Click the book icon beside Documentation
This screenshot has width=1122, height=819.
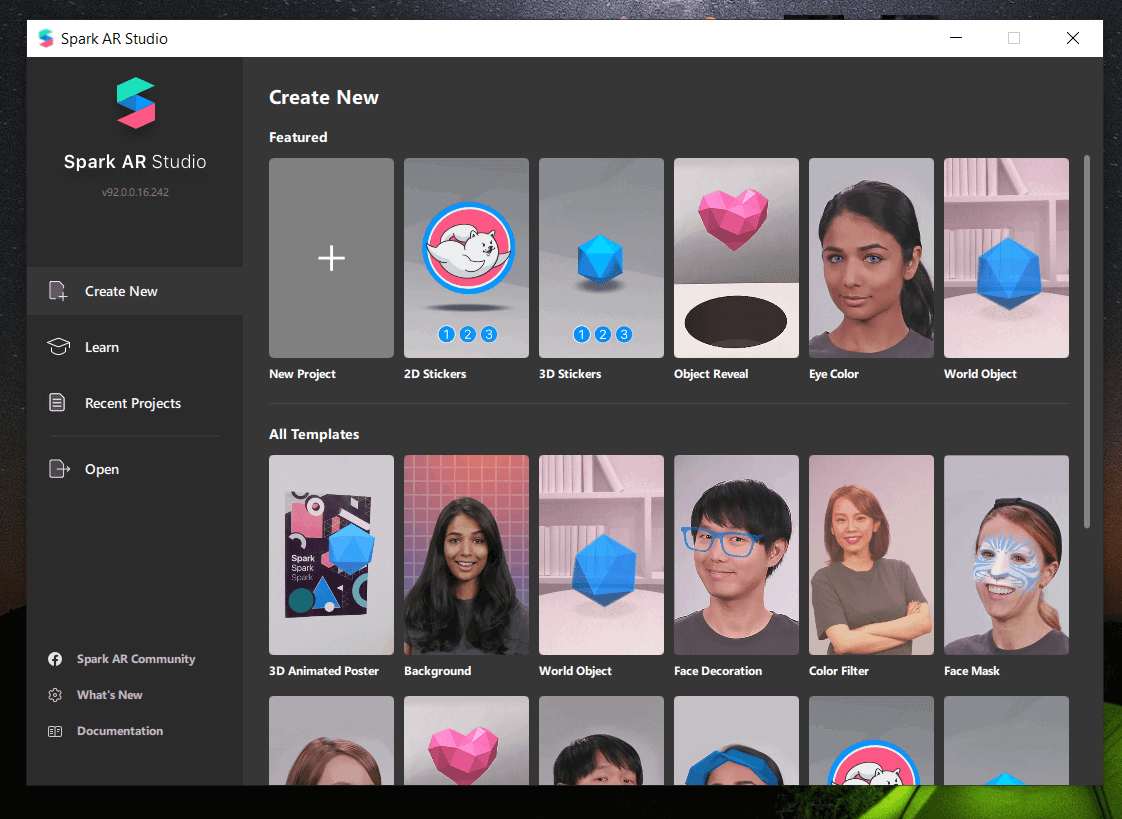55,731
